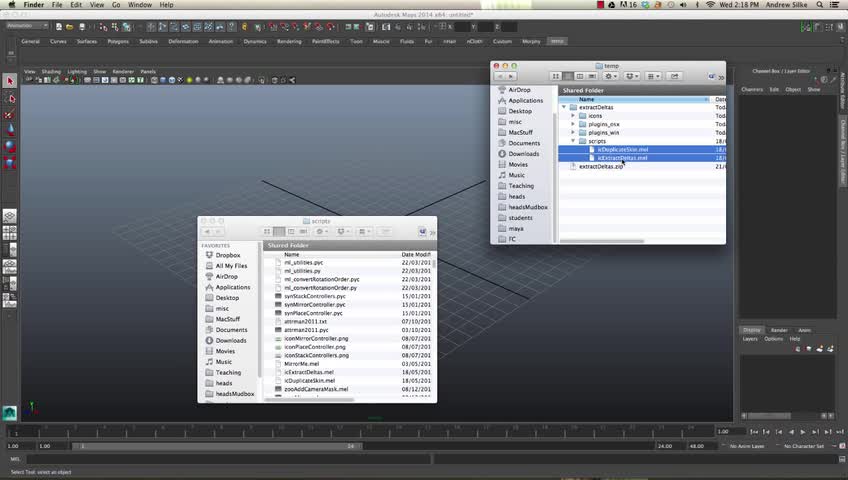Open the Arrange dropdown in temp Finder toolbar
Viewport: 848px width, 480px height.
653,76
